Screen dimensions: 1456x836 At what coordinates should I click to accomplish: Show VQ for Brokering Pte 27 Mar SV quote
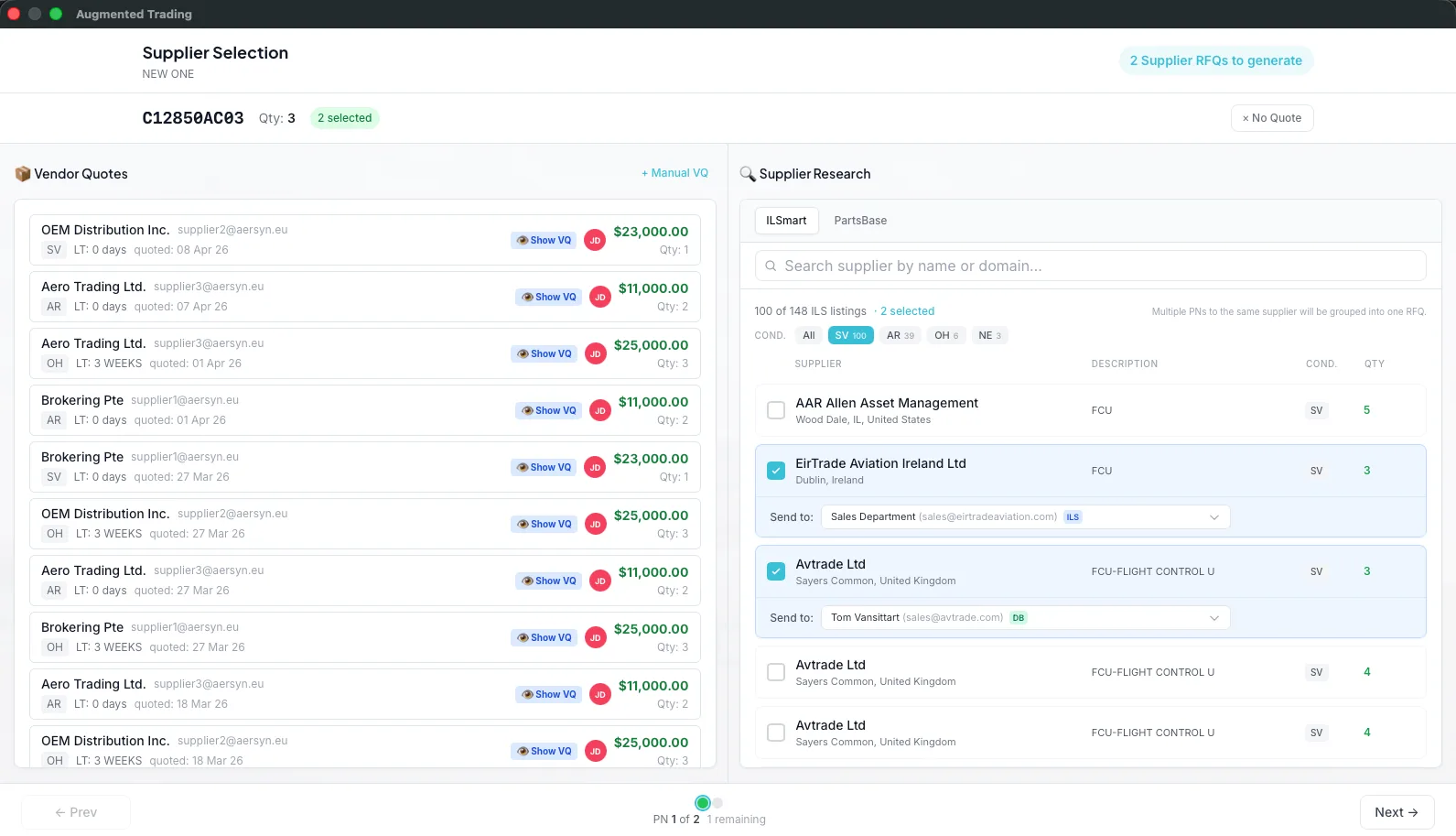pyautogui.click(x=544, y=467)
